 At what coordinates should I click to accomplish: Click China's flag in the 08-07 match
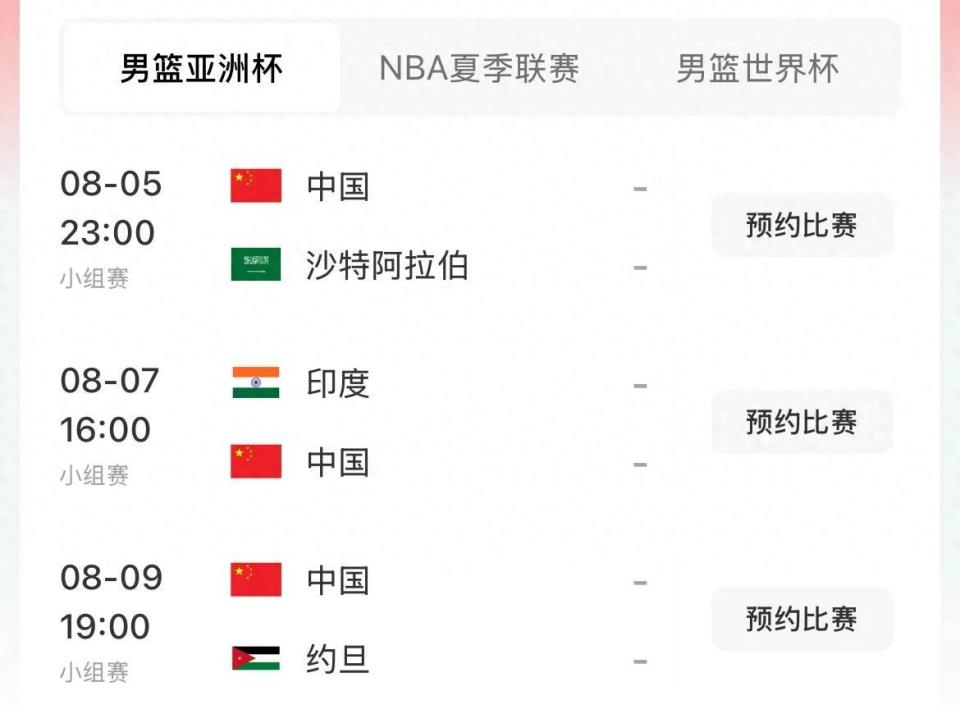(x=256, y=462)
